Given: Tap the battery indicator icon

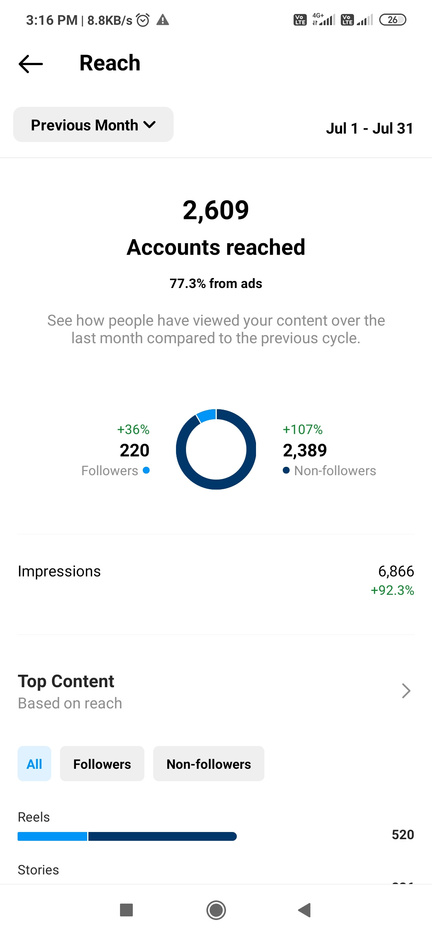Looking at the screenshot, I should point(393,20).
